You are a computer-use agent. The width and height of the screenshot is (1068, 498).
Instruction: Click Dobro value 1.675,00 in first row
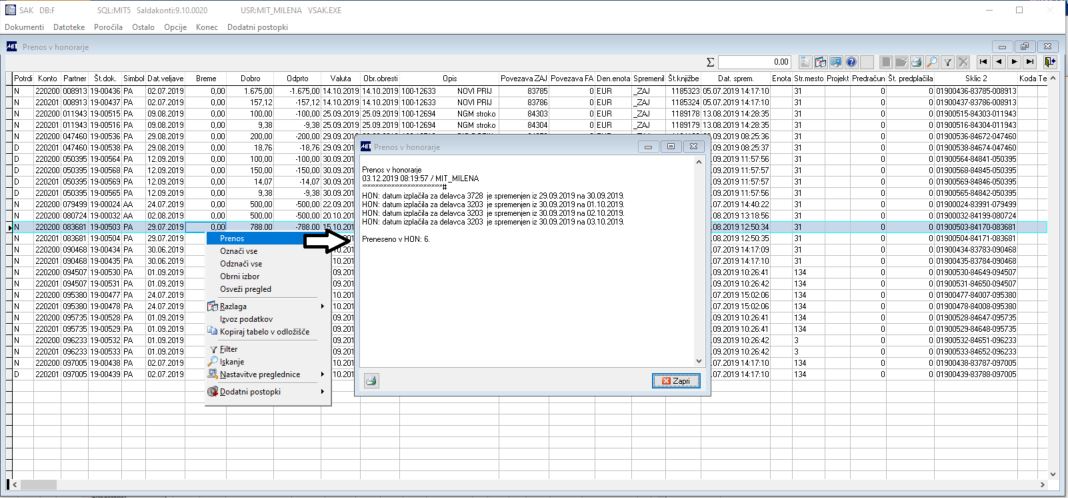point(250,90)
